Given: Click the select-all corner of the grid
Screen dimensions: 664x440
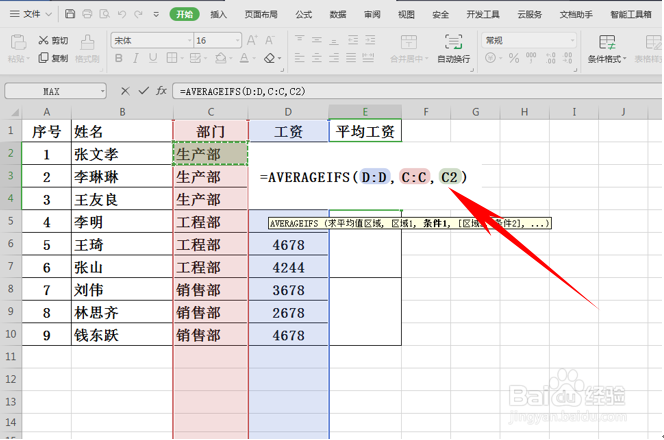Looking at the screenshot, I should click(13, 112).
